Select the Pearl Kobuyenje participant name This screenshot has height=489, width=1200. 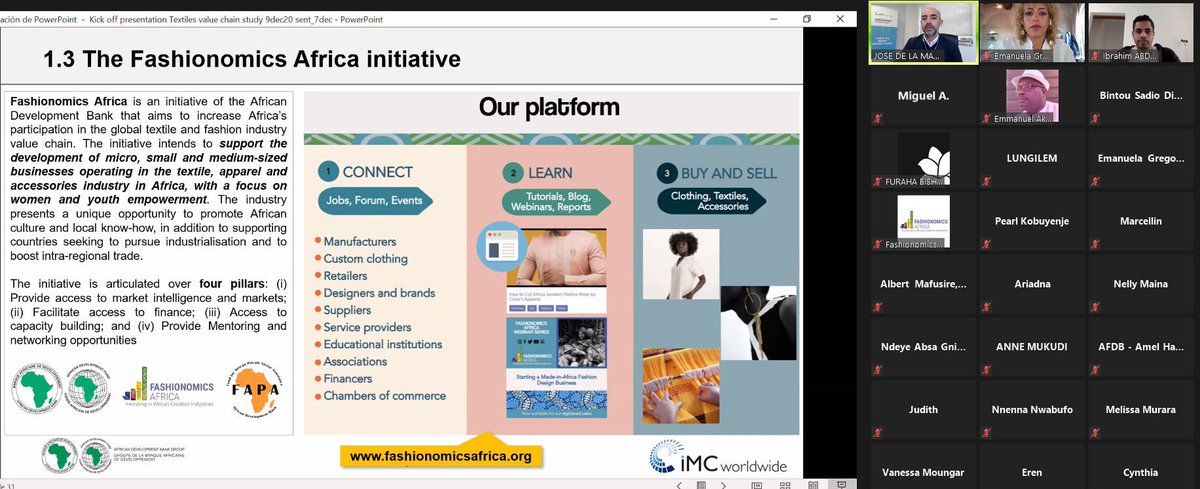(x=1031, y=221)
